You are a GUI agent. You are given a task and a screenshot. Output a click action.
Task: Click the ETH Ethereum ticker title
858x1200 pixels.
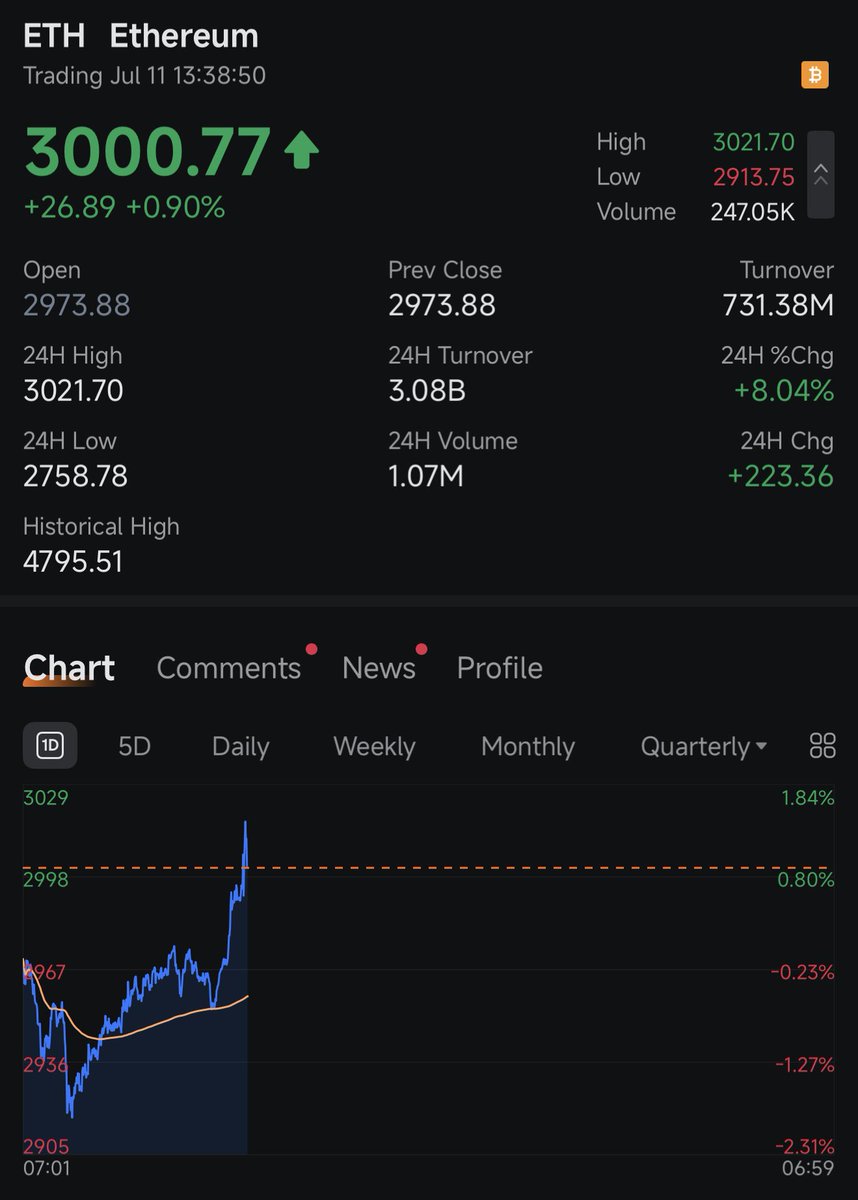141,36
